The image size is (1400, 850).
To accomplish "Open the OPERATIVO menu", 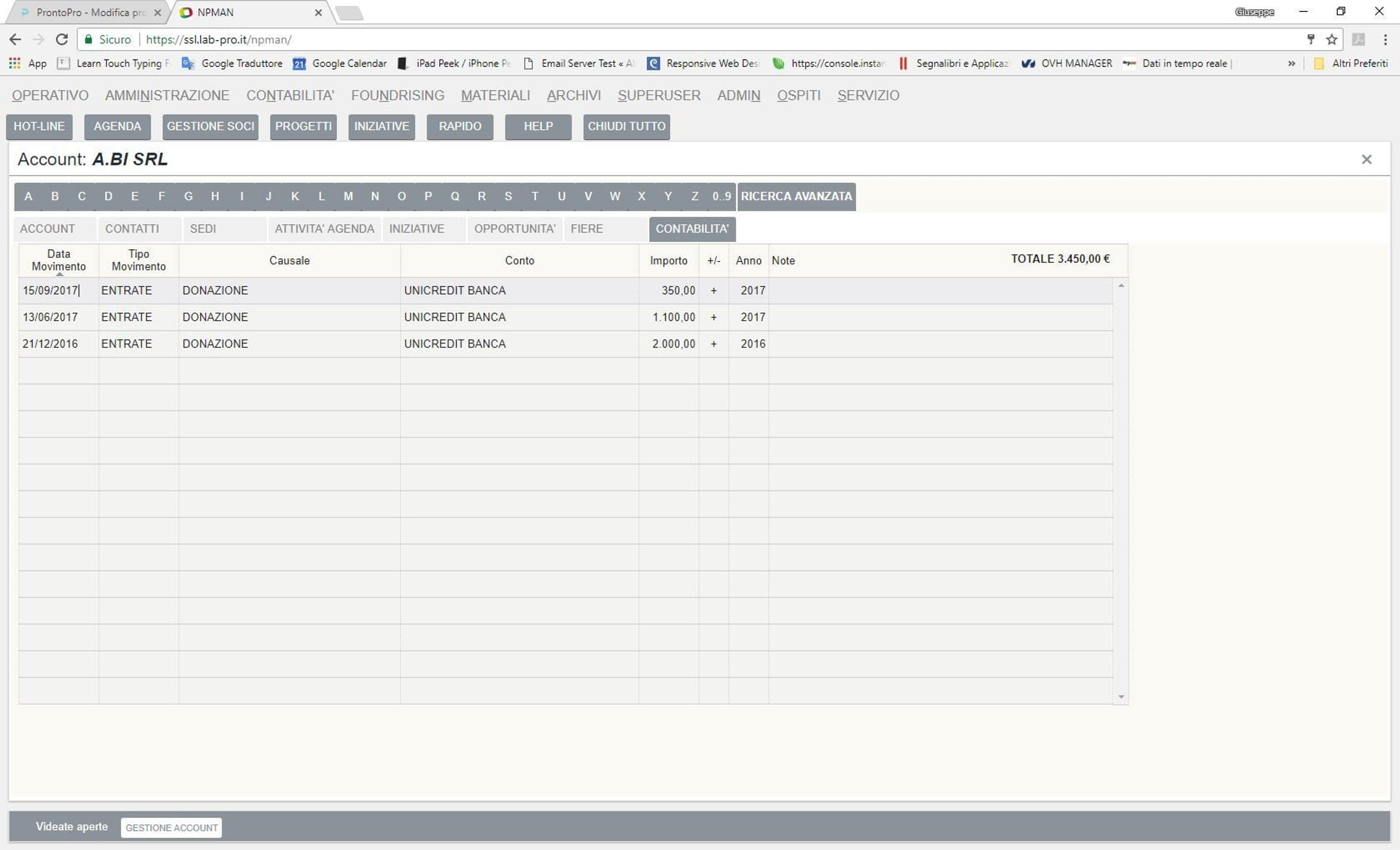I will pos(50,96).
